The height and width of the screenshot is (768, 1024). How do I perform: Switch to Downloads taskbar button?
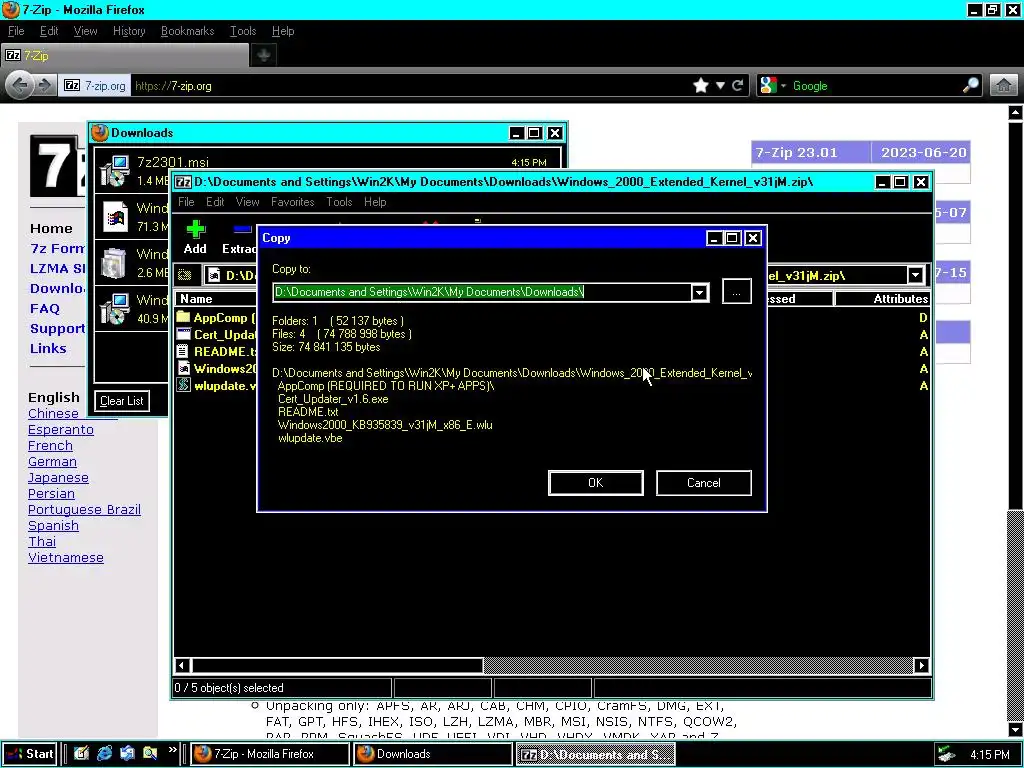point(433,754)
